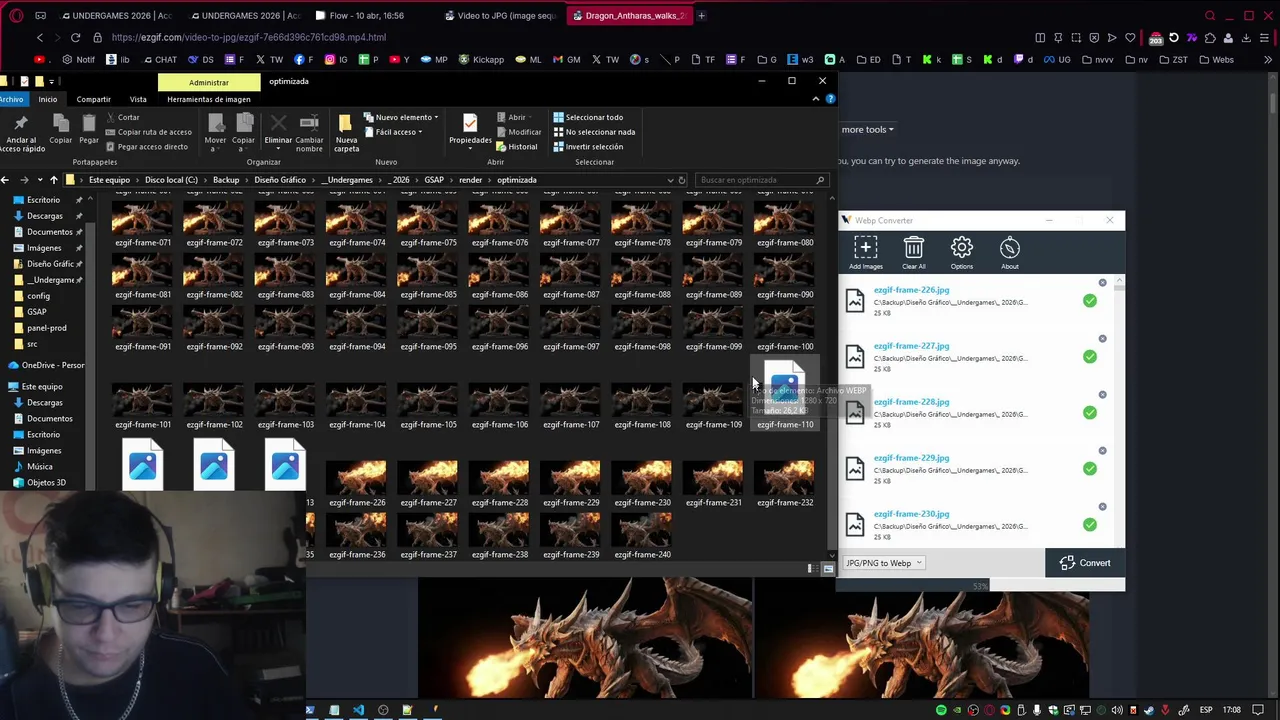The image size is (1280, 720).
Task: Click the Administrar contextual tab
Action: pyautogui.click(x=208, y=82)
